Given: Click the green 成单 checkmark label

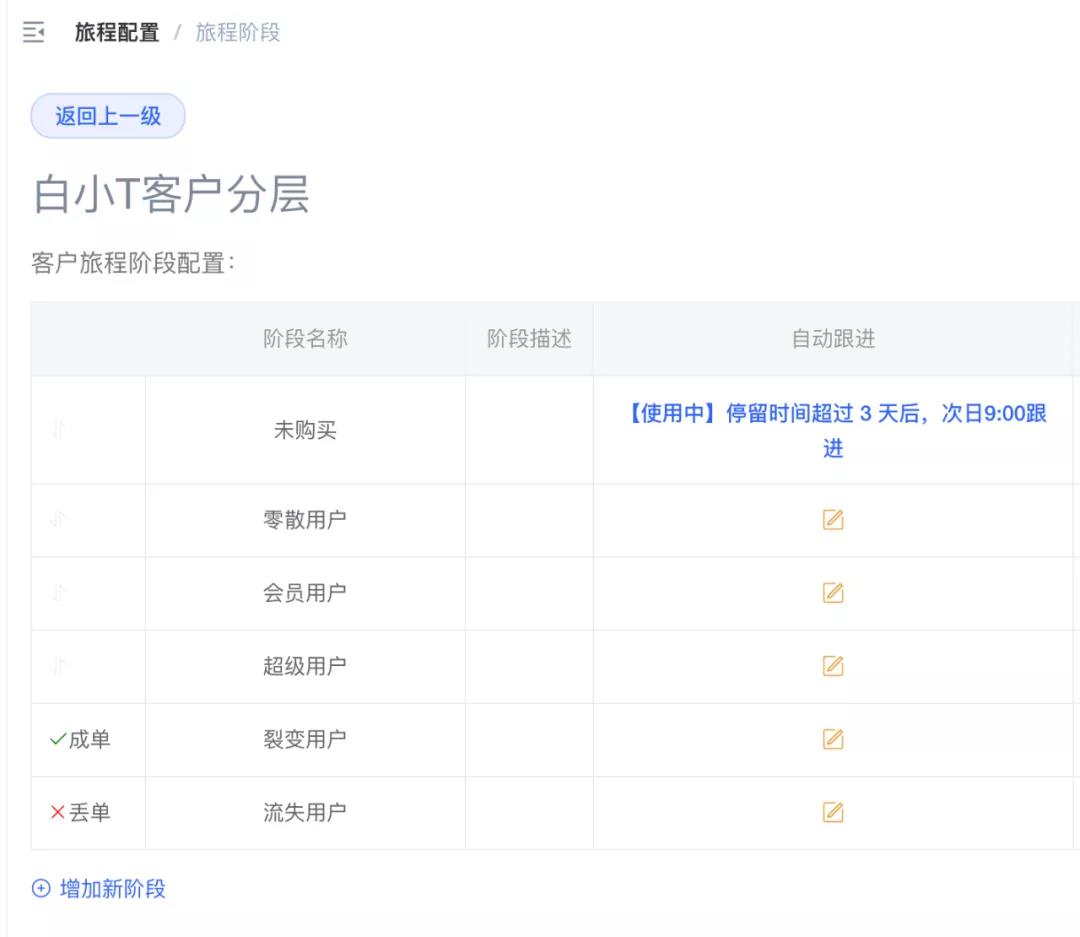Looking at the screenshot, I should pos(80,740).
